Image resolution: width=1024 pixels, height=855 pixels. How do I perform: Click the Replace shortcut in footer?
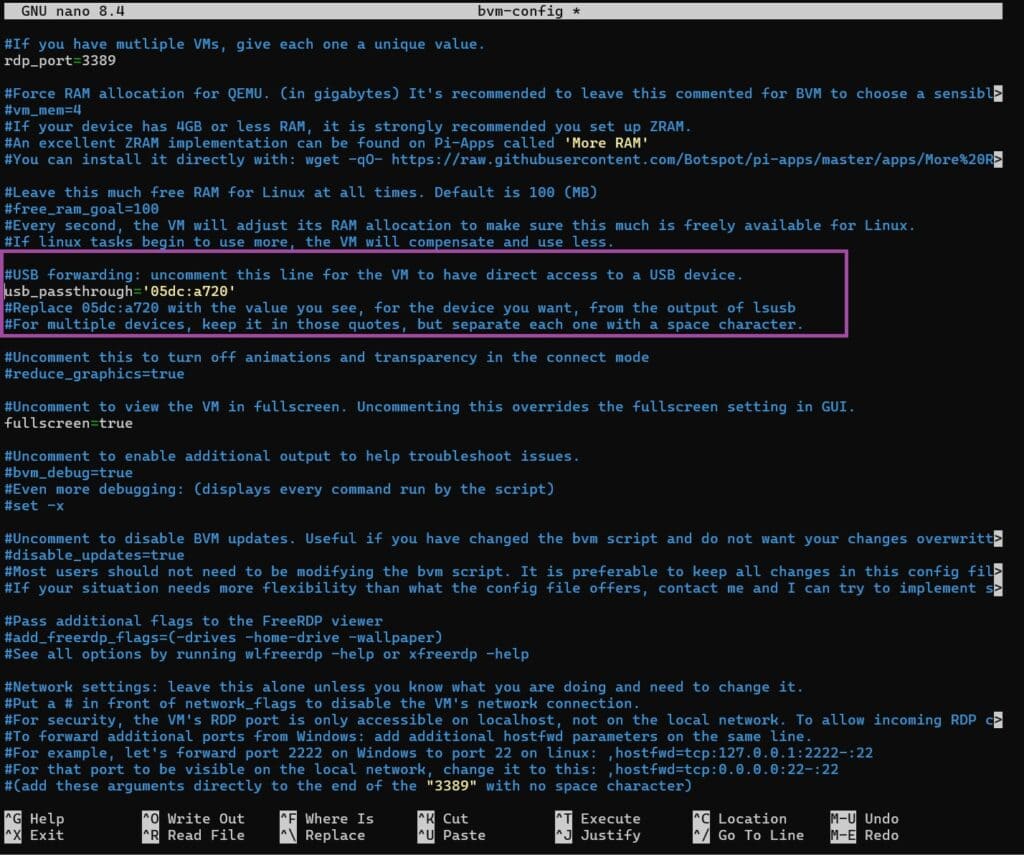pyautogui.click(x=327, y=835)
